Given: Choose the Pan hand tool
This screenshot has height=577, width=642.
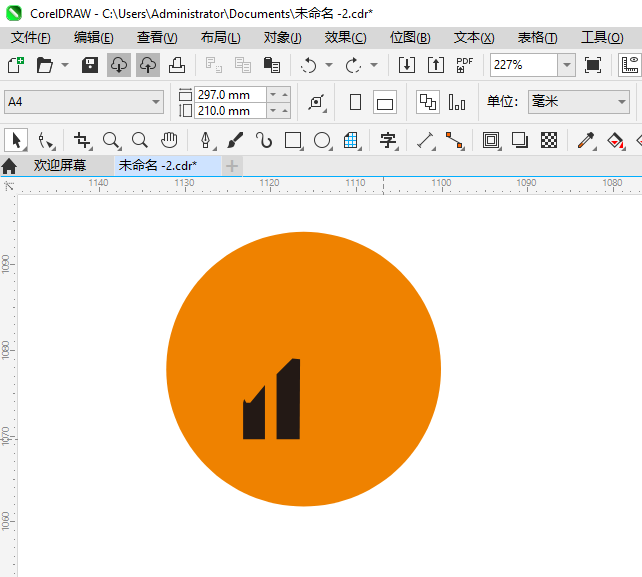Looking at the screenshot, I should point(170,140).
